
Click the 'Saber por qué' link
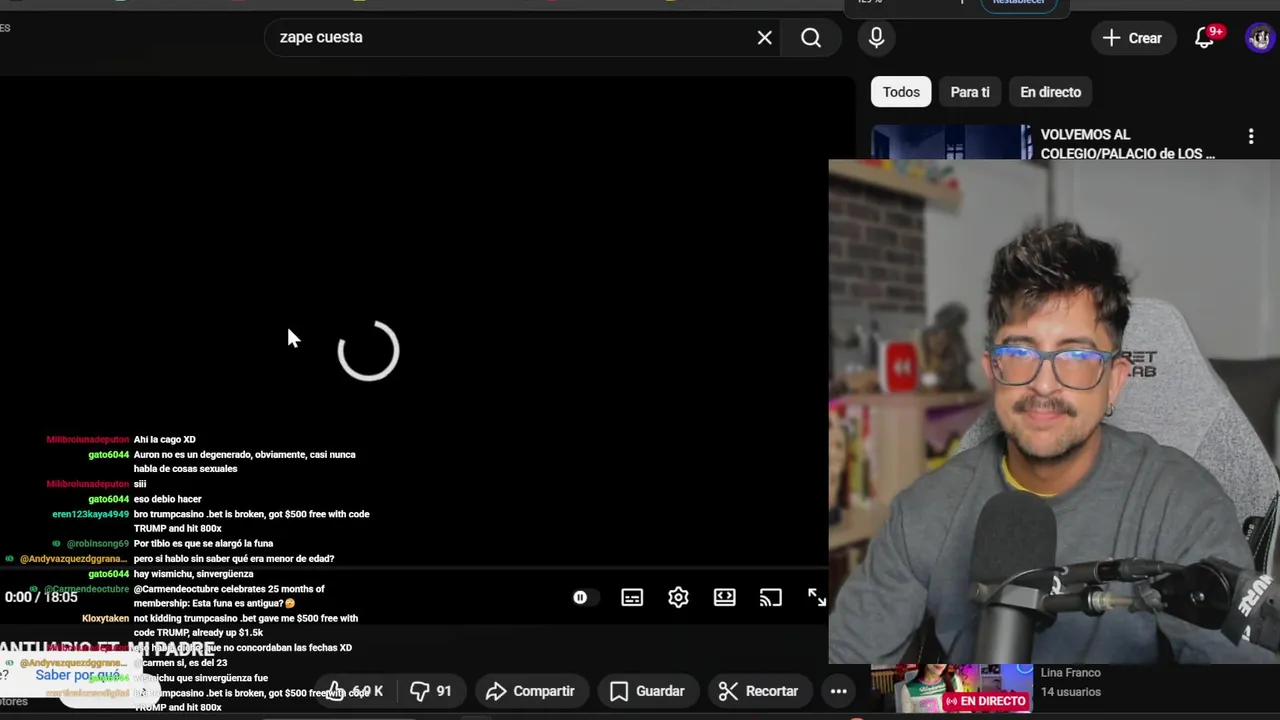tap(78, 675)
